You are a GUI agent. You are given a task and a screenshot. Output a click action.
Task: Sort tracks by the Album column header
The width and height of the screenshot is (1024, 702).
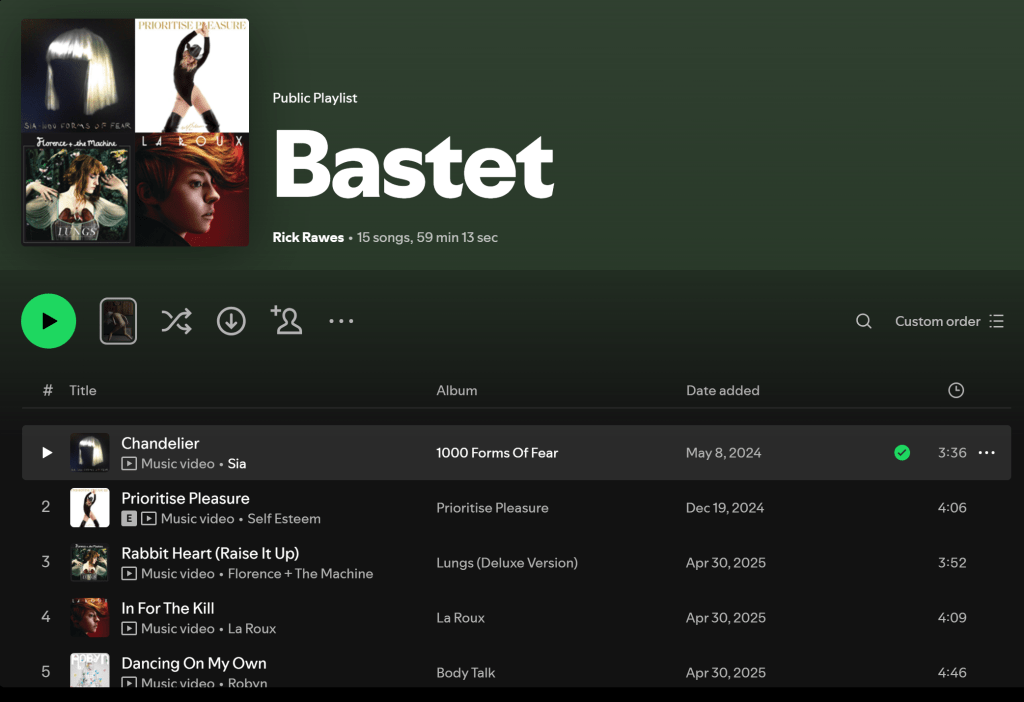pyautogui.click(x=456, y=390)
